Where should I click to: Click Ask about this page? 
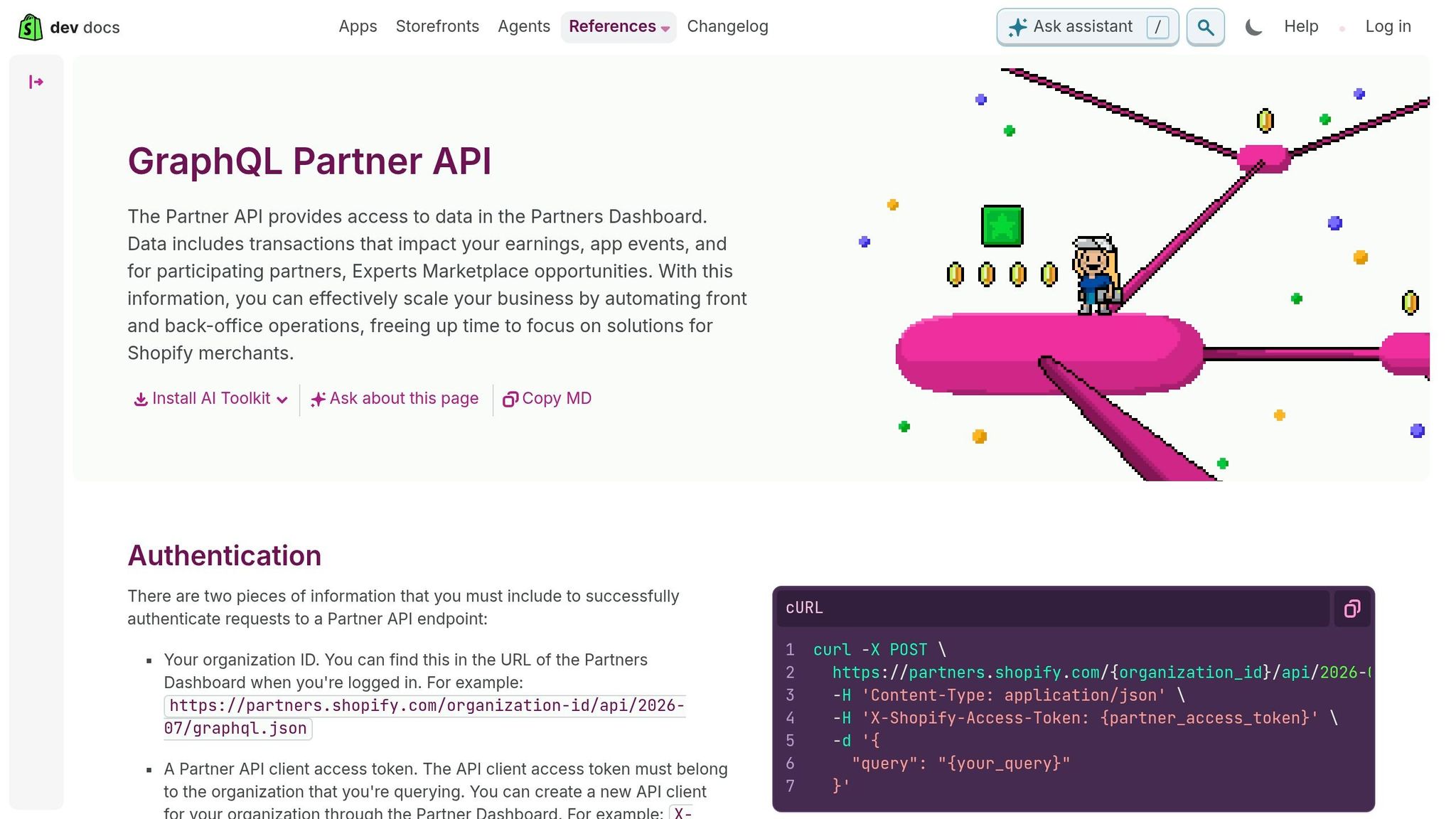tap(395, 399)
